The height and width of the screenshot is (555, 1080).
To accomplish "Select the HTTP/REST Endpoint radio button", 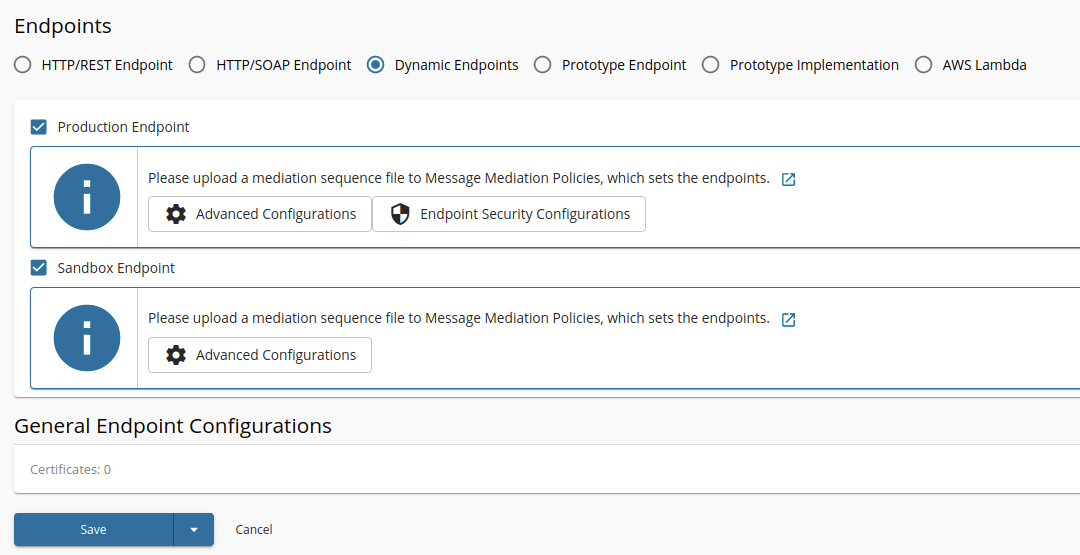I will (23, 65).
